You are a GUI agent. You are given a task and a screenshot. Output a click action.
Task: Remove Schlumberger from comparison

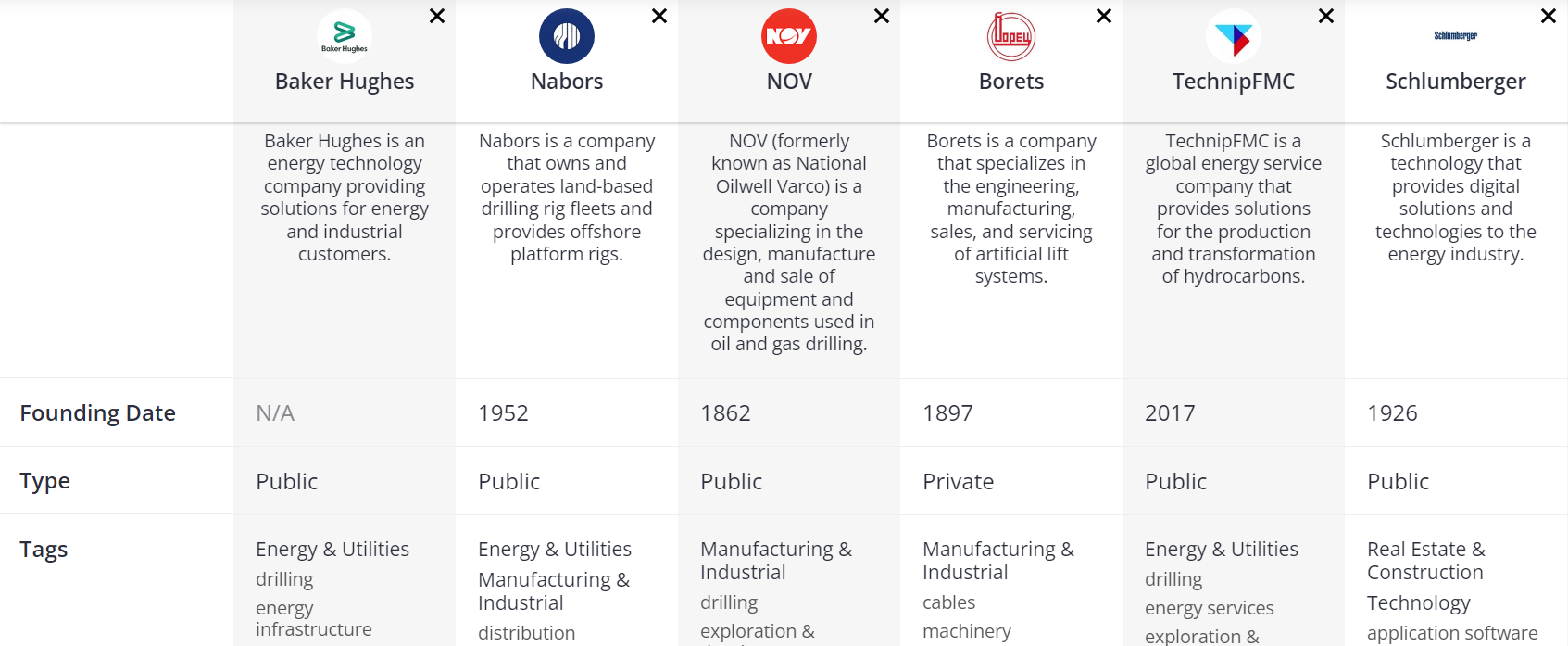[x=1549, y=16]
